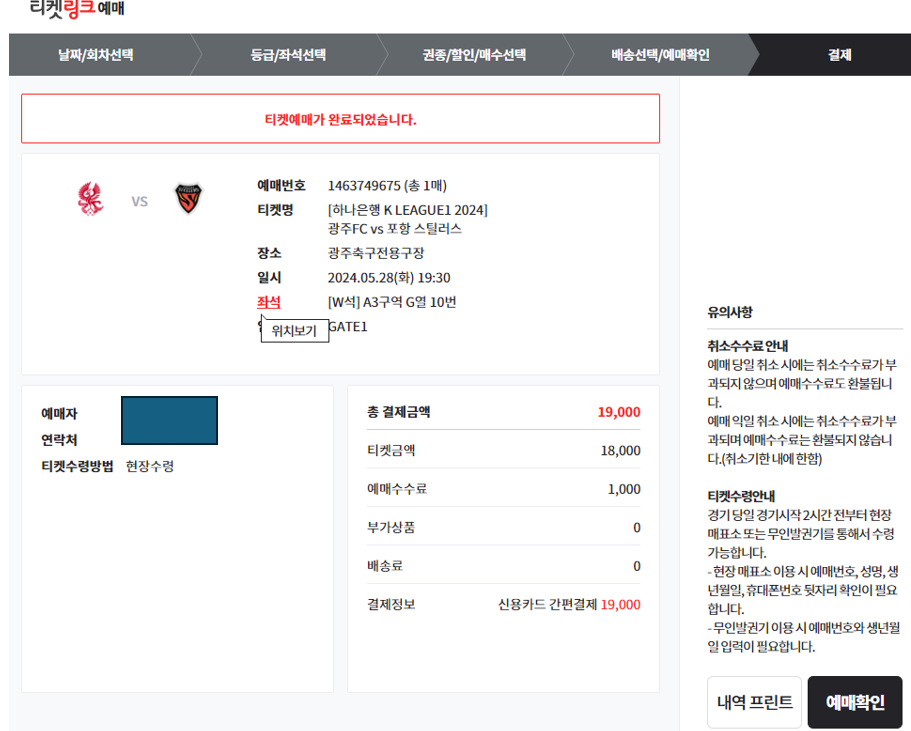The width and height of the screenshot is (911, 731).
Task: Open the 날짜/회차선택 step tab
Action: tap(96, 55)
